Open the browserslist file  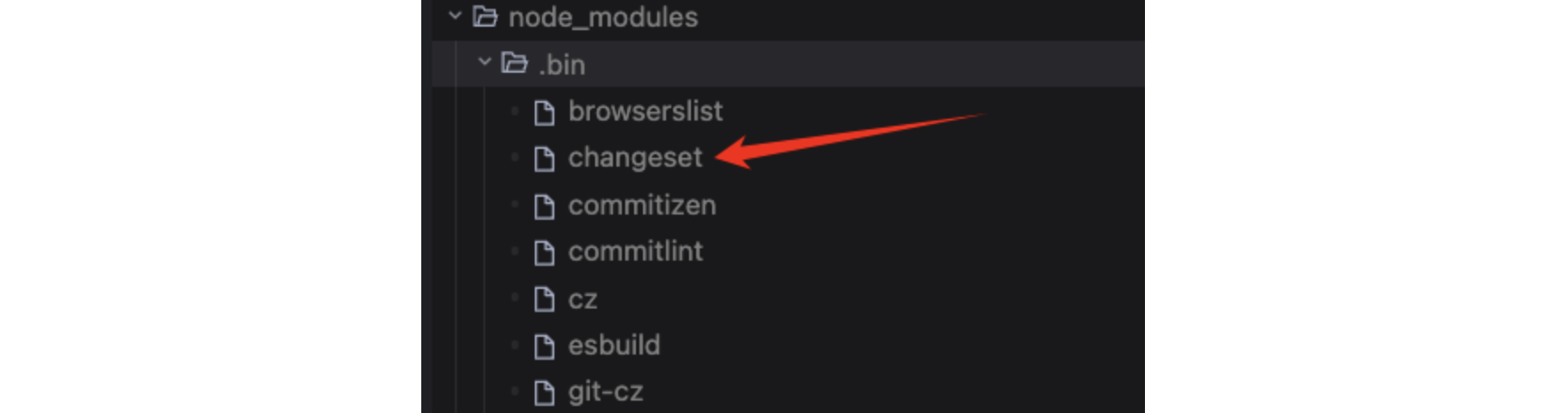tap(646, 112)
